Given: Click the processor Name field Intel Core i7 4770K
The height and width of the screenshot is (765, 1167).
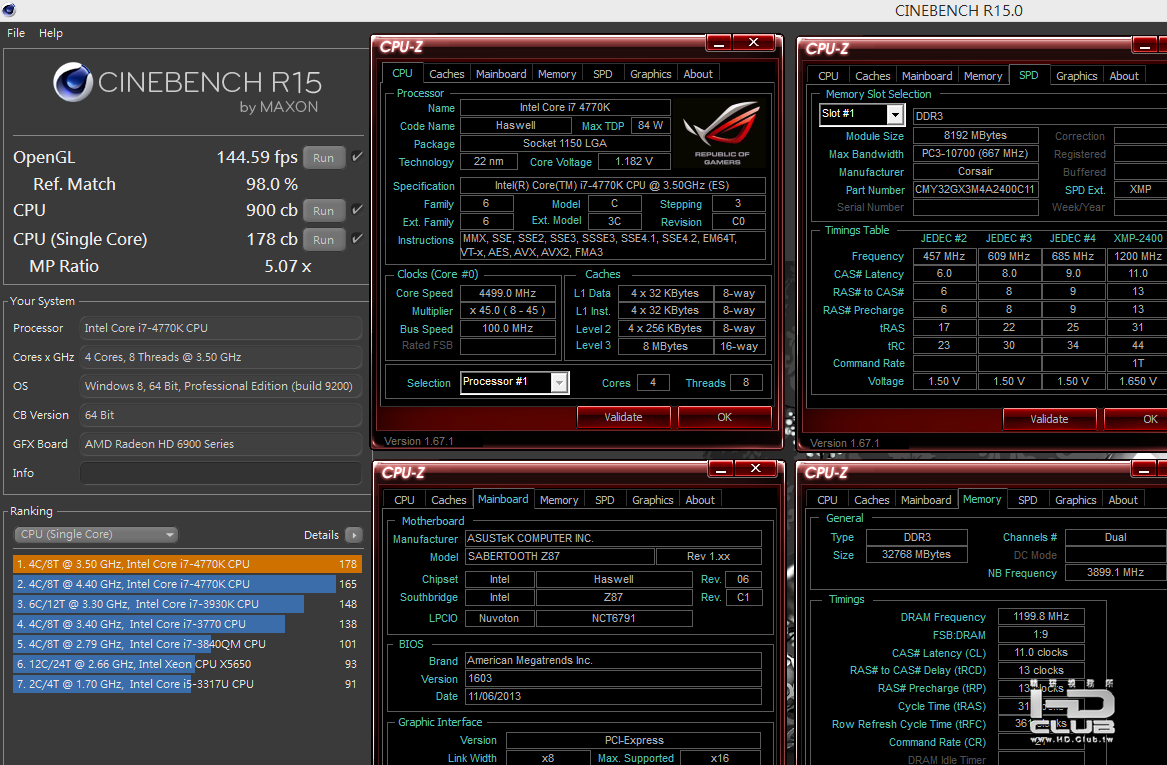Looking at the screenshot, I should tap(565, 107).
